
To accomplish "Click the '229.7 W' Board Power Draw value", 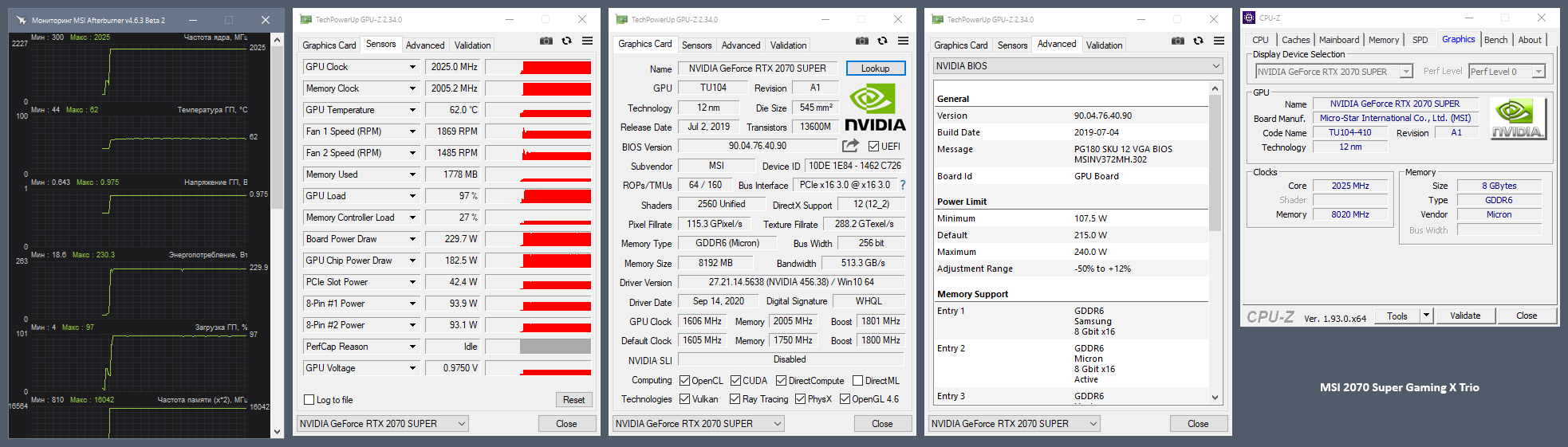I will click(453, 239).
